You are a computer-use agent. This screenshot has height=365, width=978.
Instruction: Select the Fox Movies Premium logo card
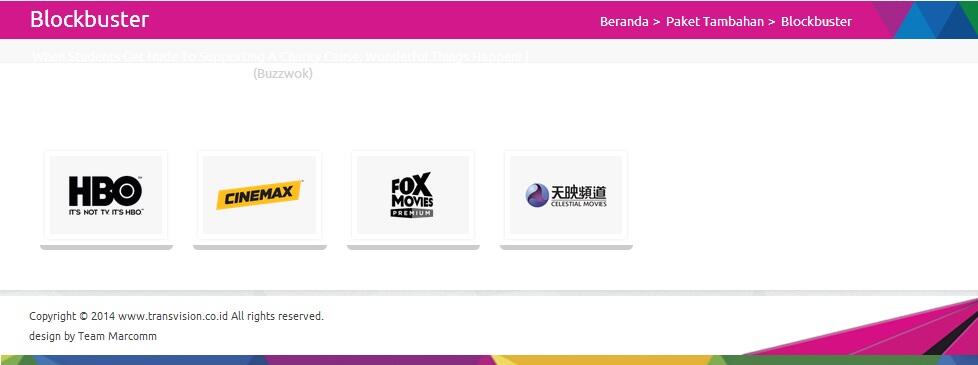(x=412, y=195)
